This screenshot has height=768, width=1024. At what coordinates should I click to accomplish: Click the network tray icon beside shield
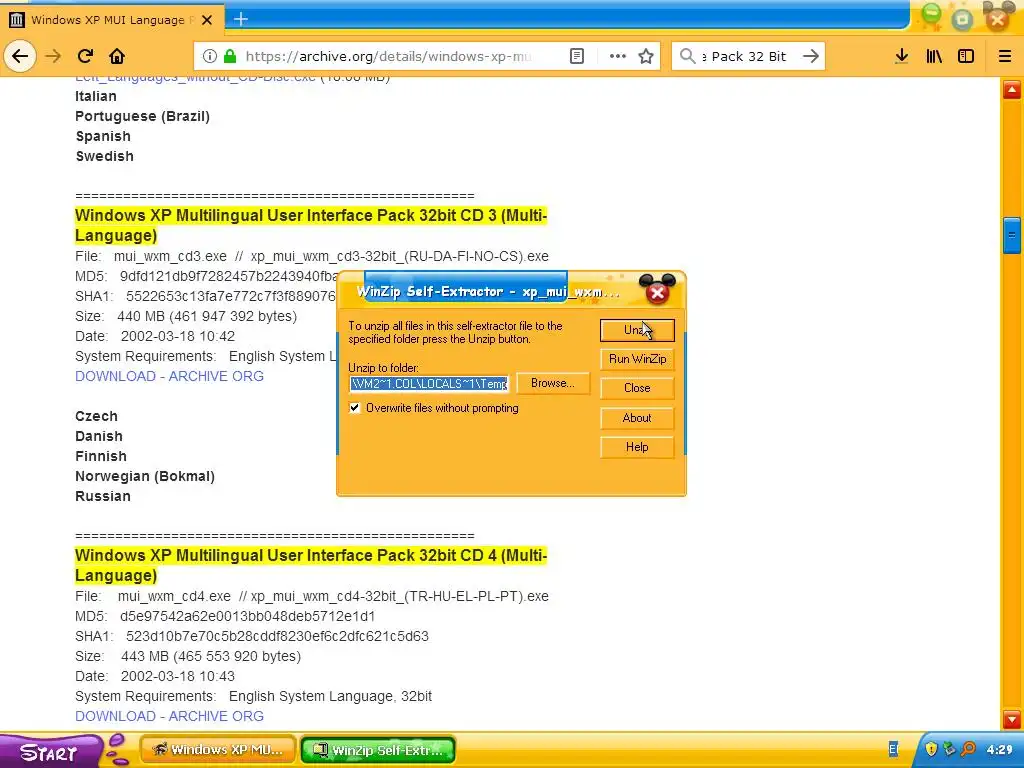[x=950, y=748]
